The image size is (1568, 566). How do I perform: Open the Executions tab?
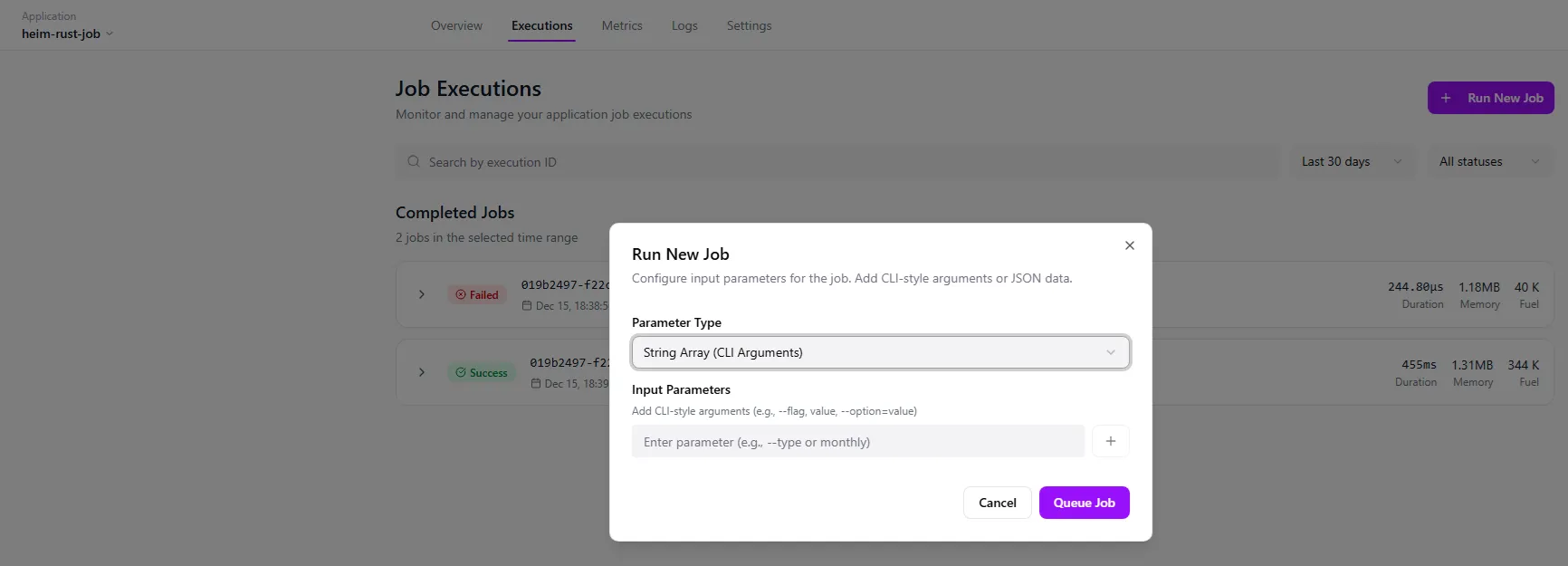[x=541, y=25]
